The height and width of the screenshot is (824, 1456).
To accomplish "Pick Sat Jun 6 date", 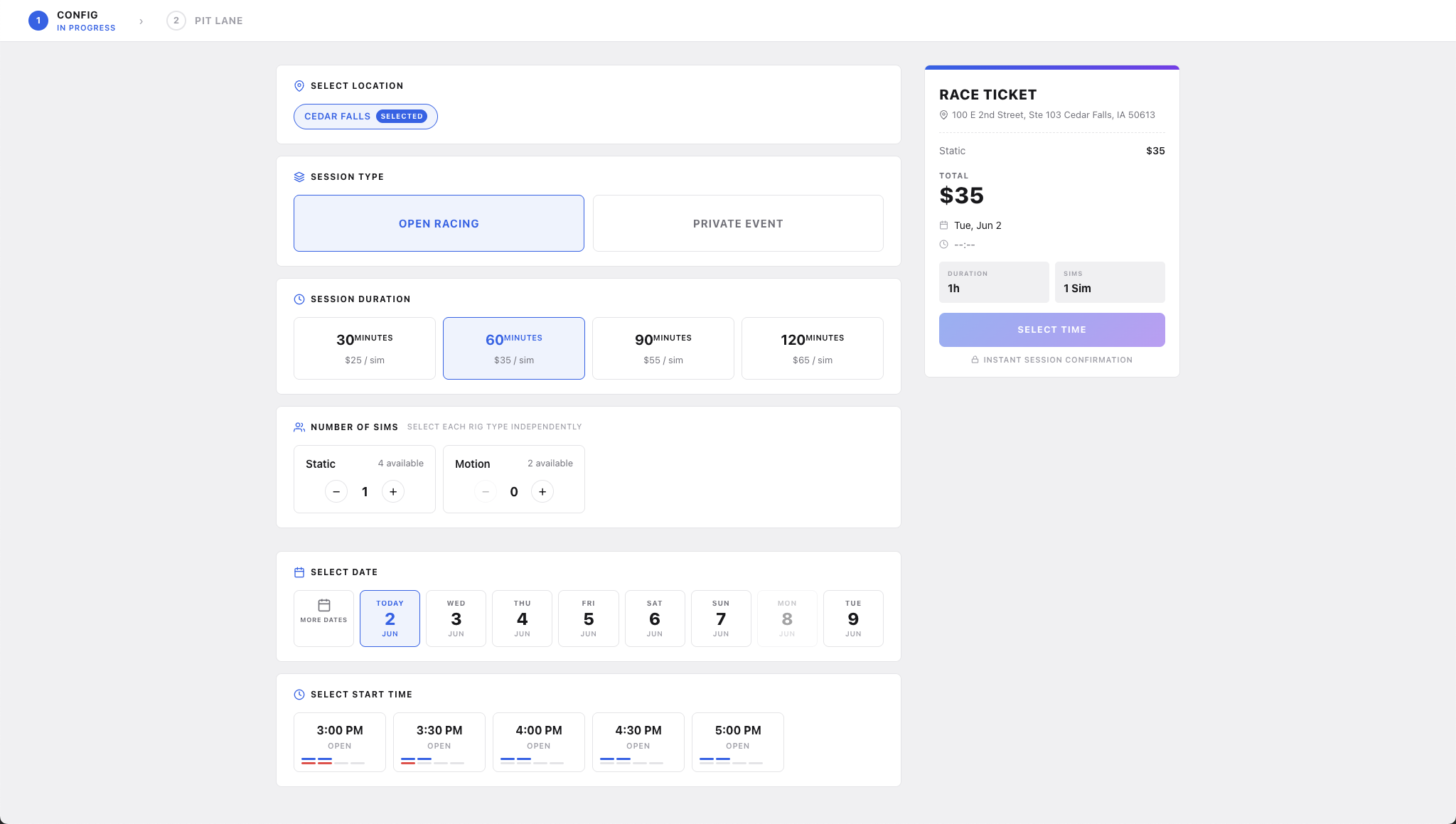I will click(x=655, y=619).
